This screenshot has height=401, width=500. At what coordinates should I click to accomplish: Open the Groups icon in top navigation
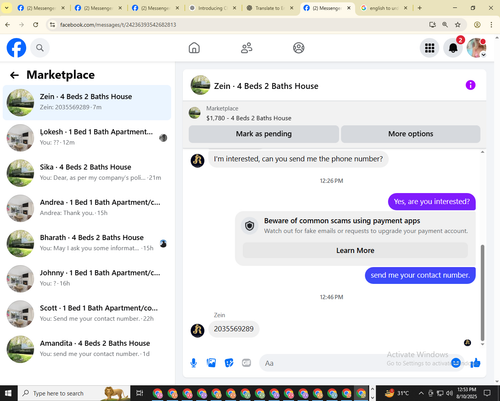click(x=299, y=48)
